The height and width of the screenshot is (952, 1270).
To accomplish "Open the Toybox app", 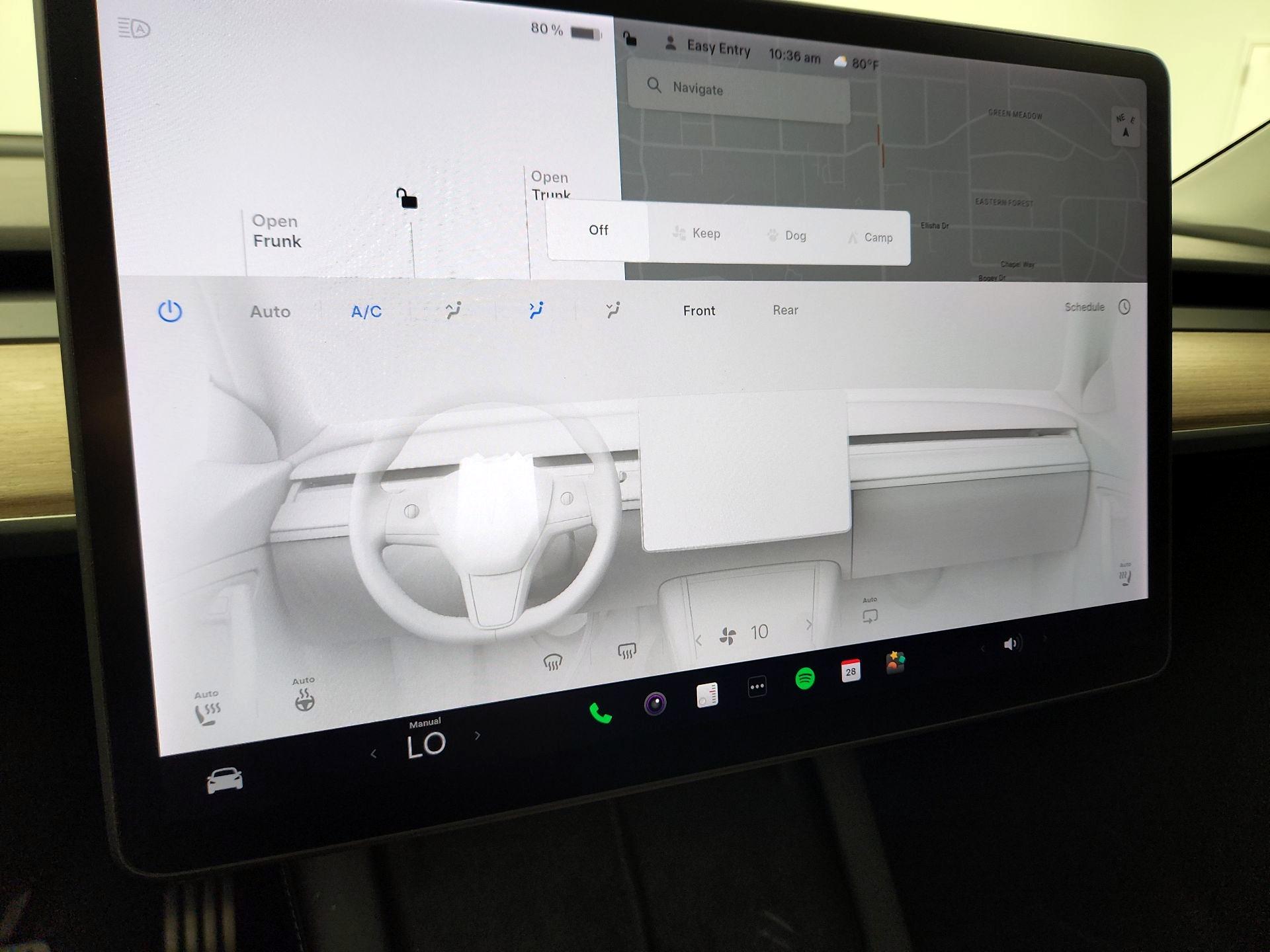I will [895, 662].
